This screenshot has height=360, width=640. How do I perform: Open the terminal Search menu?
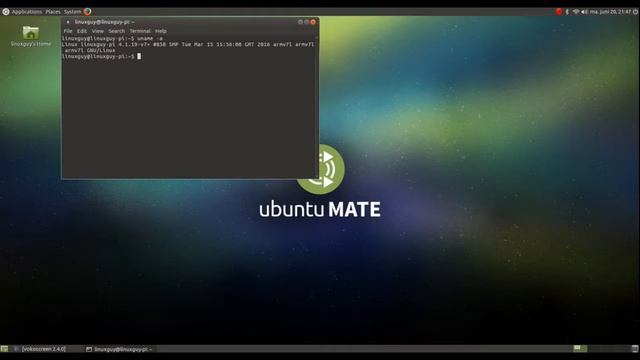coord(116,31)
